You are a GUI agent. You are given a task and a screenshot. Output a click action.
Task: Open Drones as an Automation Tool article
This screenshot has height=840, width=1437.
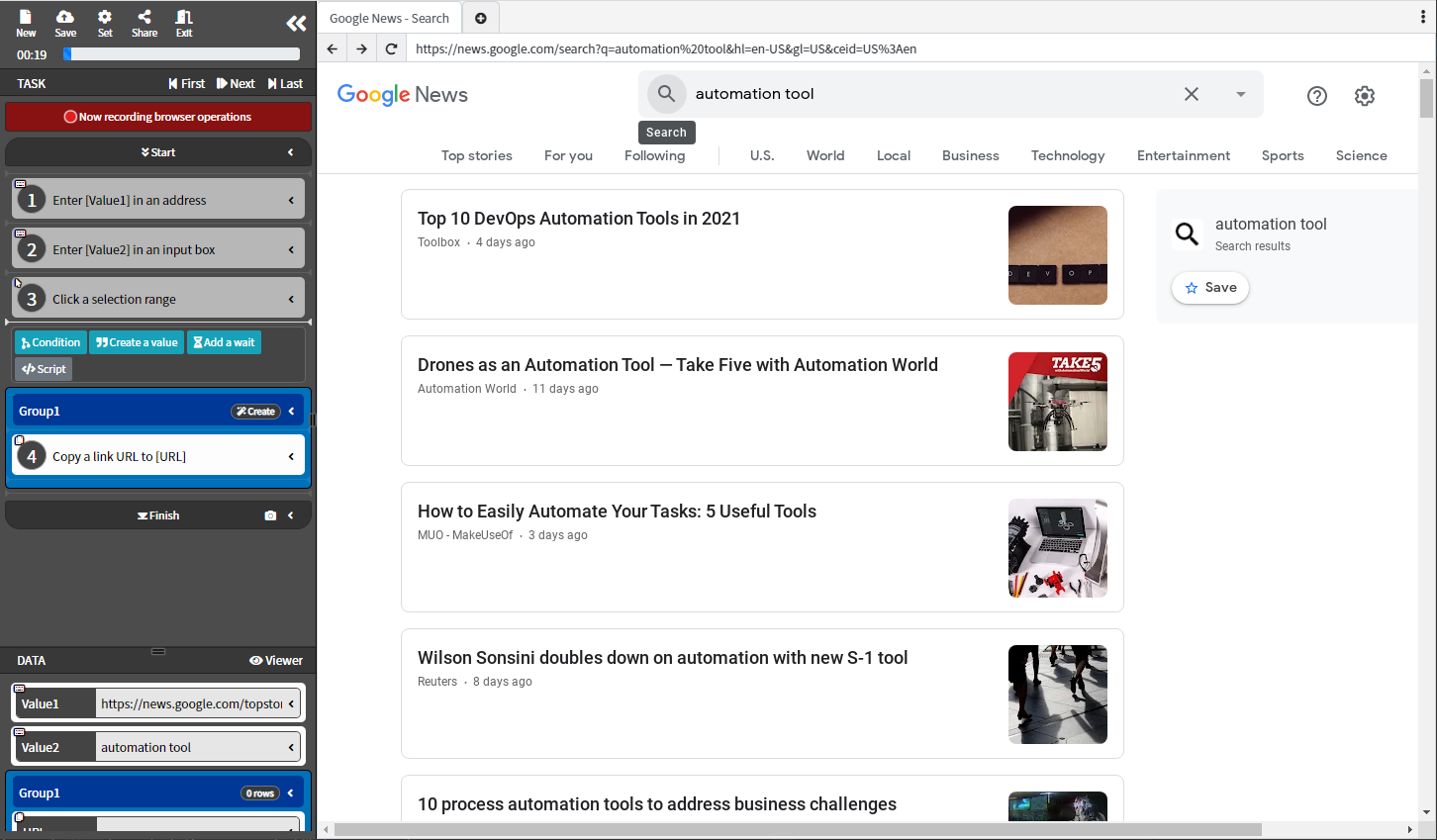click(x=678, y=365)
